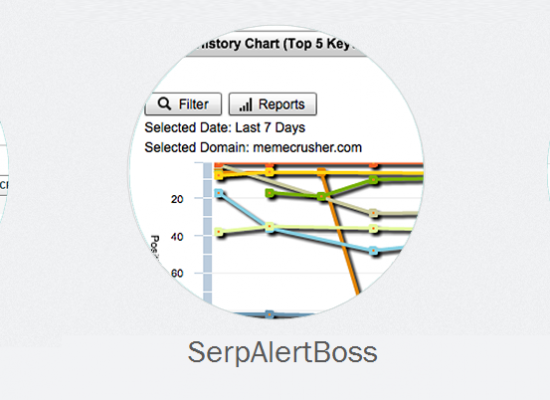The image size is (550, 400).
Task: Open the SerpAlertBoss title link
Action: pos(282,352)
